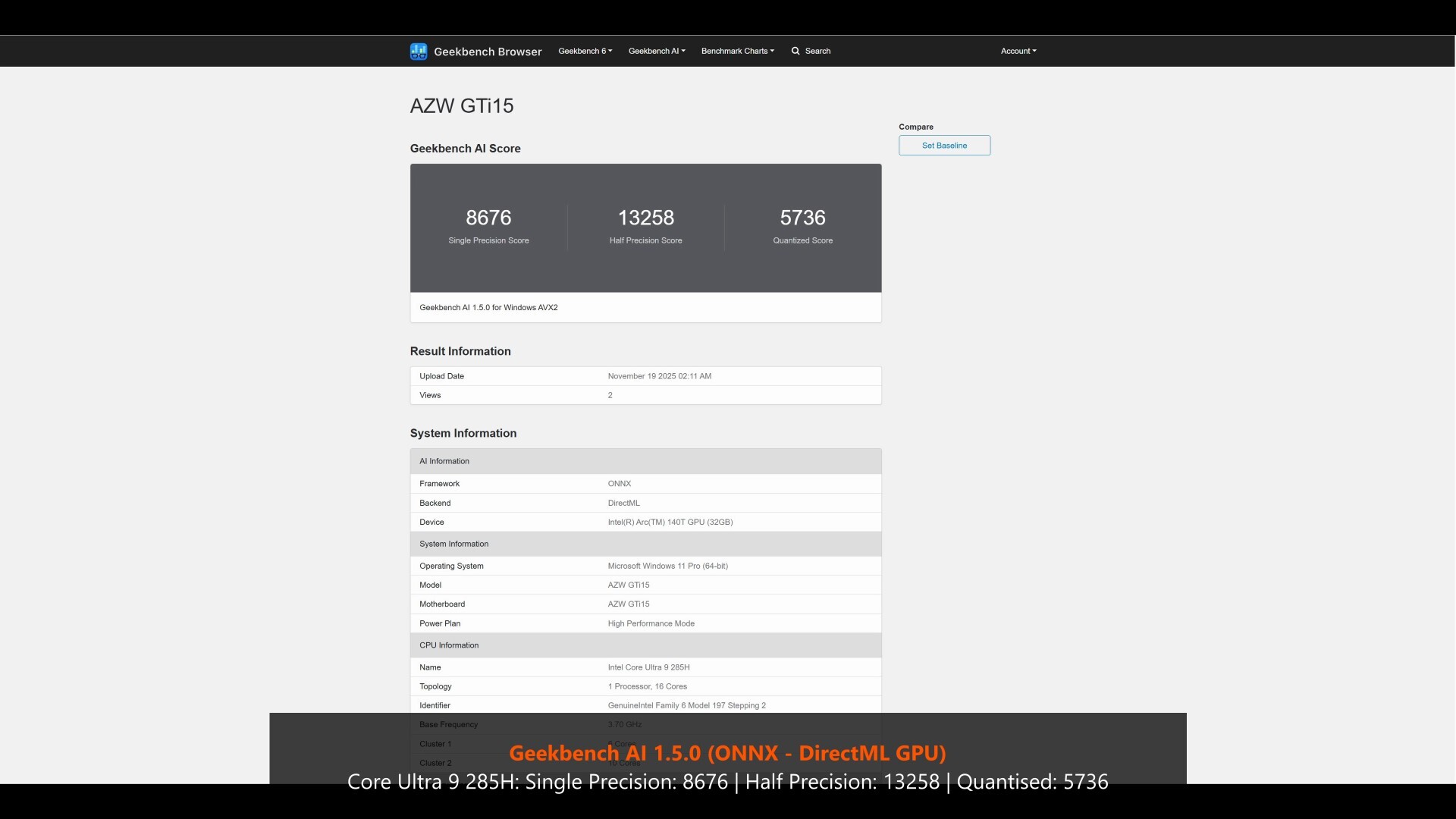Select the Quantized Score value 5736
This screenshot has height=819, width=1456.
[x=802, y=218]
